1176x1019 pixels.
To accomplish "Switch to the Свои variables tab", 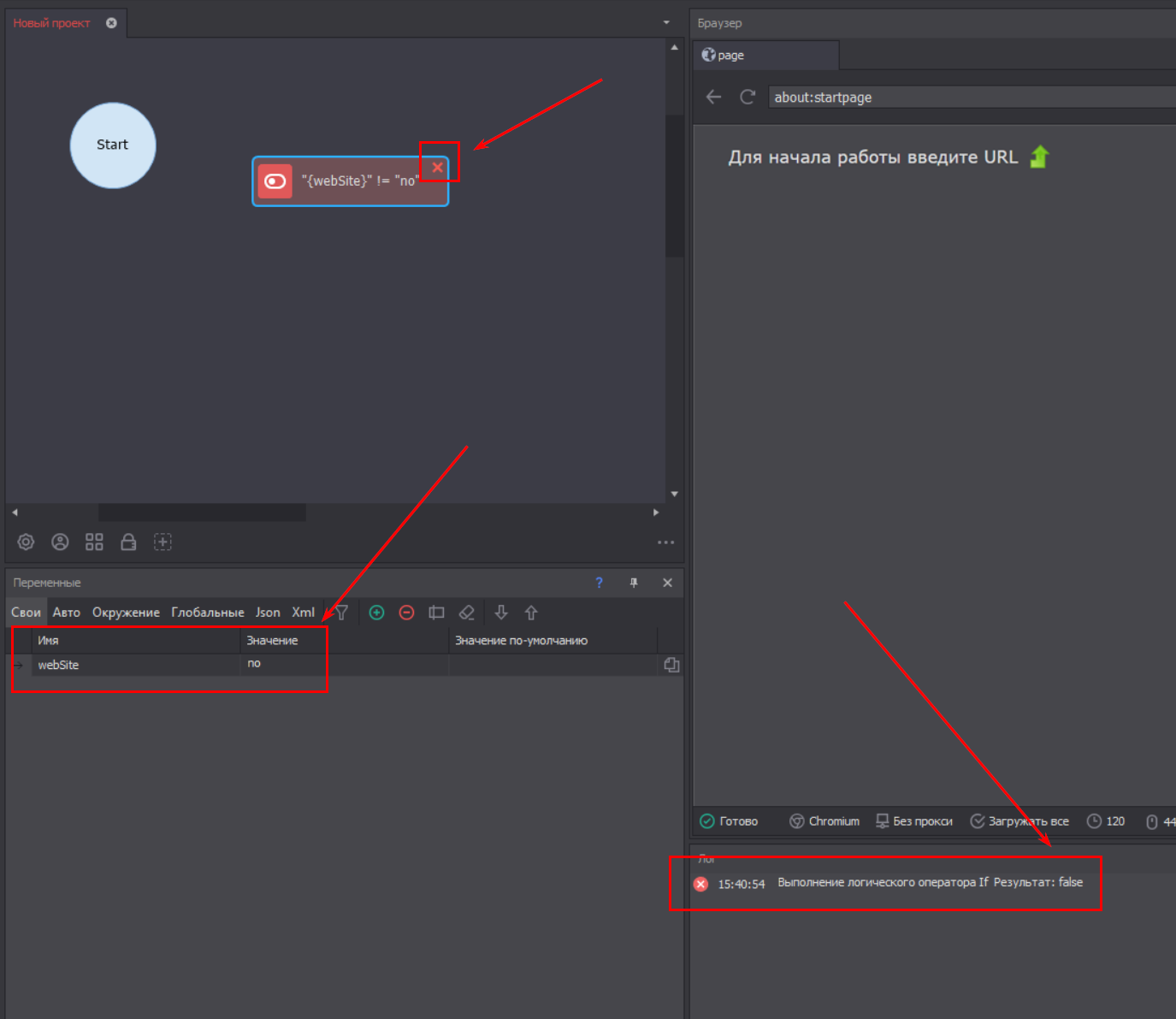I will [x=26, y=613].
